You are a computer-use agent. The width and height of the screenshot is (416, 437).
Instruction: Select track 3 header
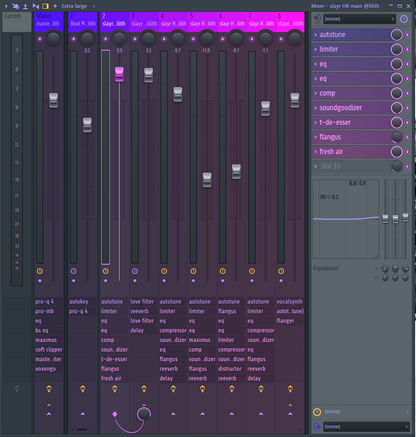click(x=144, y=22)
